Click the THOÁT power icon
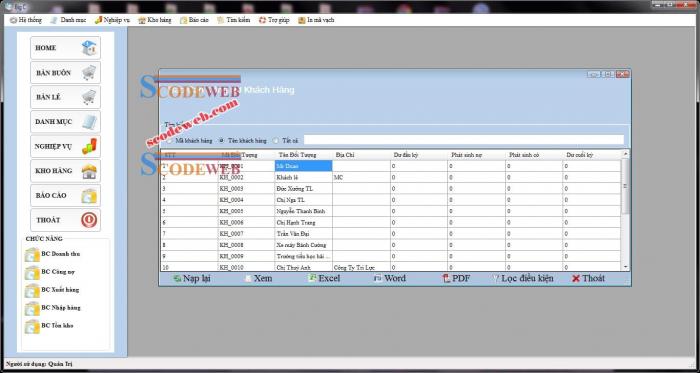 pos(89,220)
